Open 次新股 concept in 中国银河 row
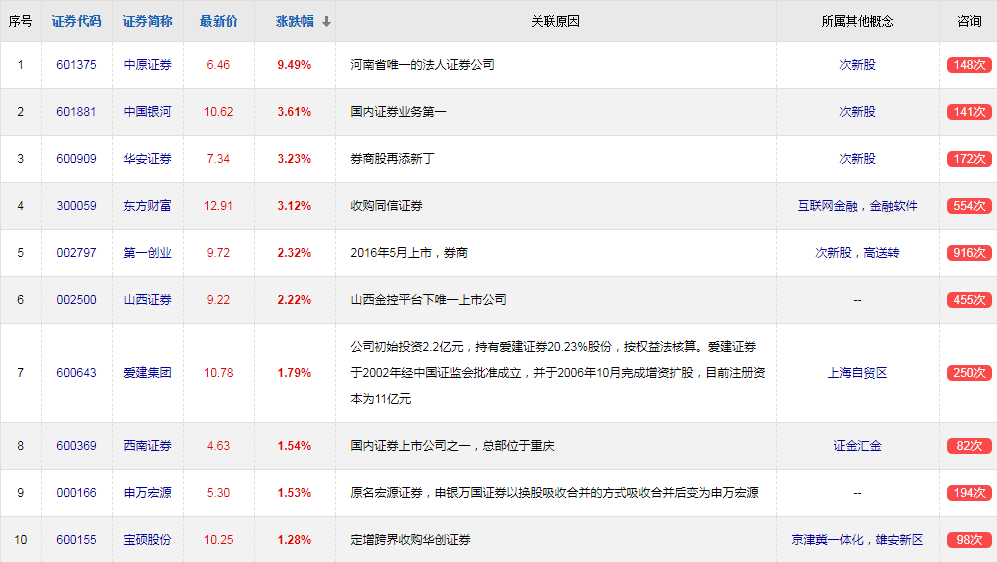997x562 pixels. [857, 112]
